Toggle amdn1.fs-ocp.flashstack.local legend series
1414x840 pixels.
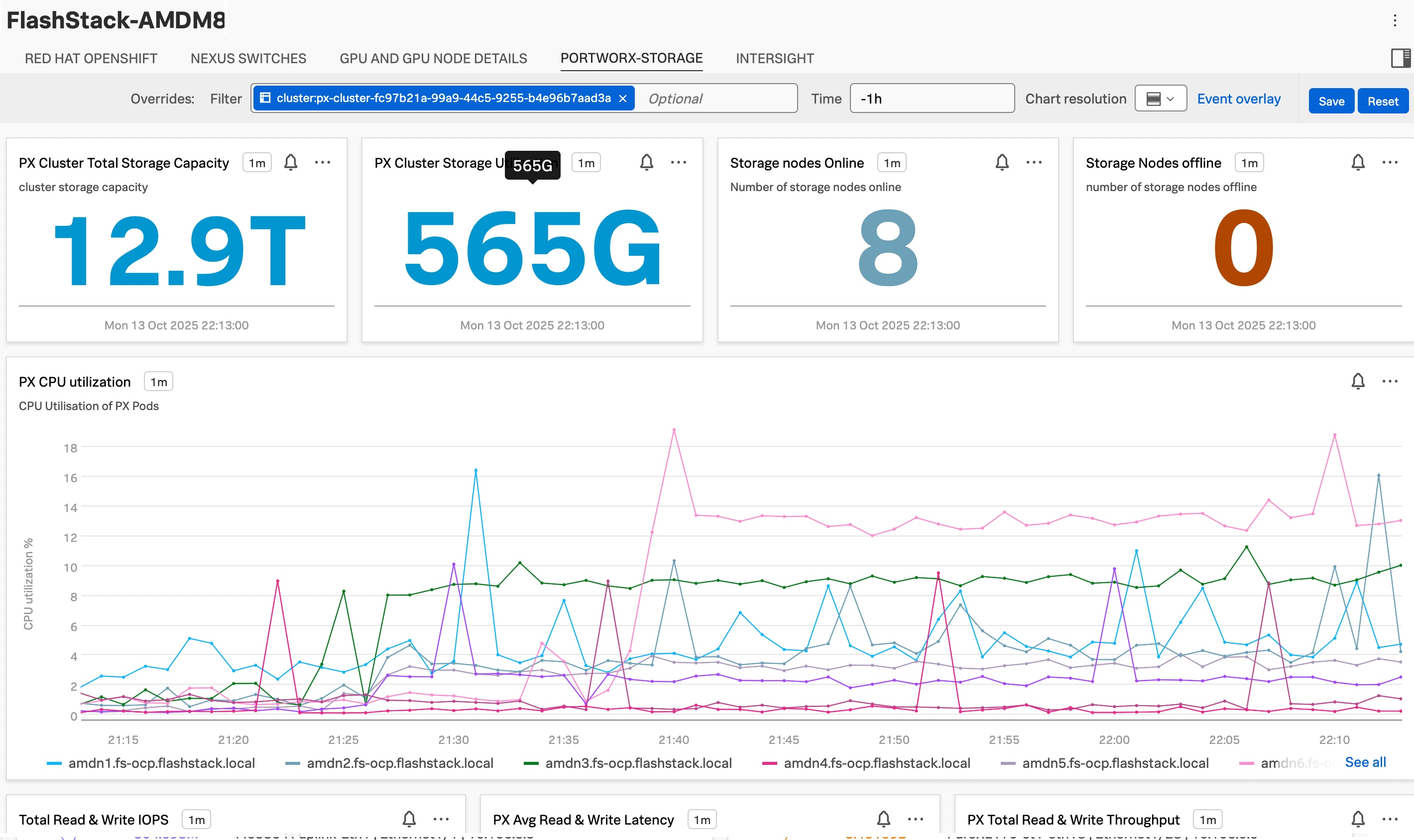(x=161, y=763)
